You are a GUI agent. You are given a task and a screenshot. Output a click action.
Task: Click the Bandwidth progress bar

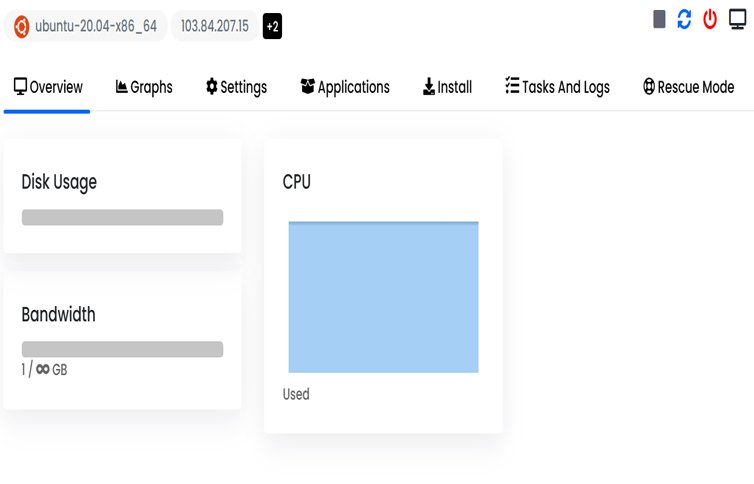[x=122, y=349]
